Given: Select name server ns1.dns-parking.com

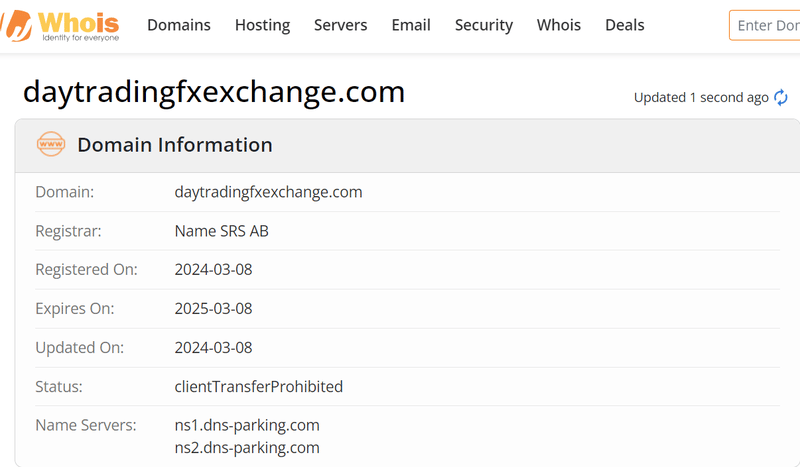Looking at the screenshot, I should coord(247,425).
